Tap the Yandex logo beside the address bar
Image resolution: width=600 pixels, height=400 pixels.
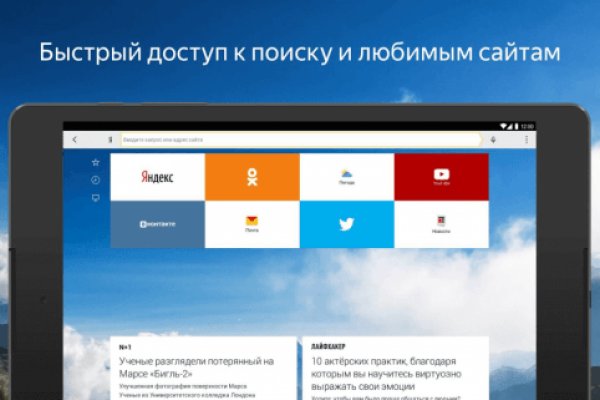coord(110,139)
